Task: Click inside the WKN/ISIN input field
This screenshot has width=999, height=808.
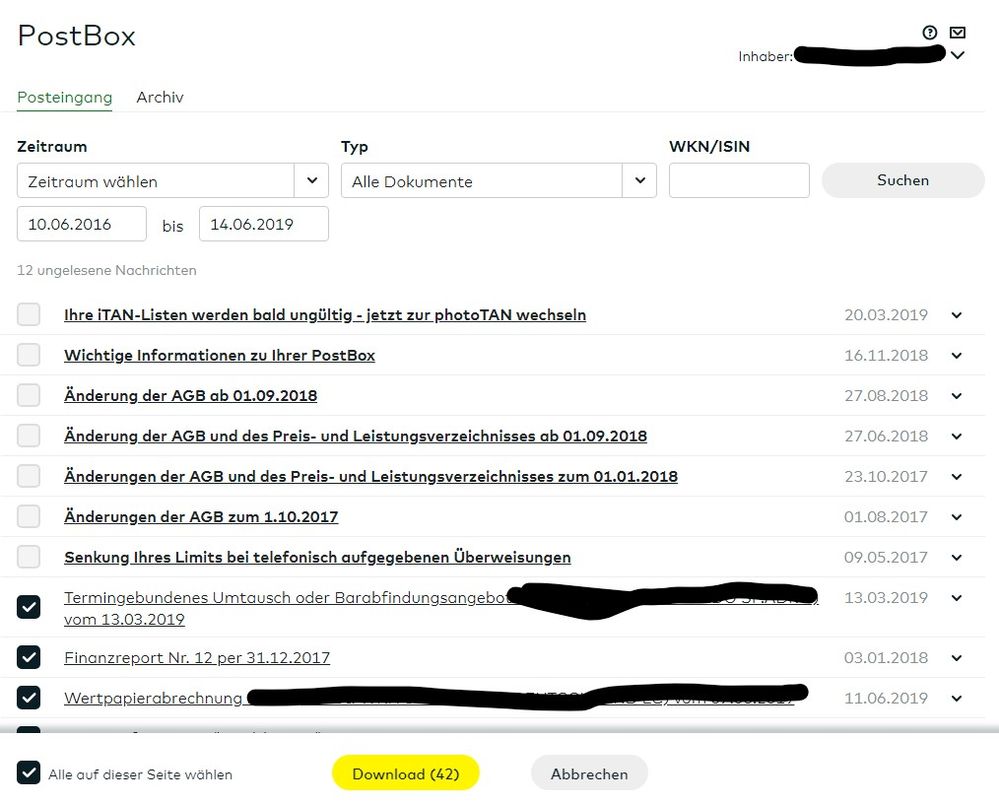Action: coord(739,180)
